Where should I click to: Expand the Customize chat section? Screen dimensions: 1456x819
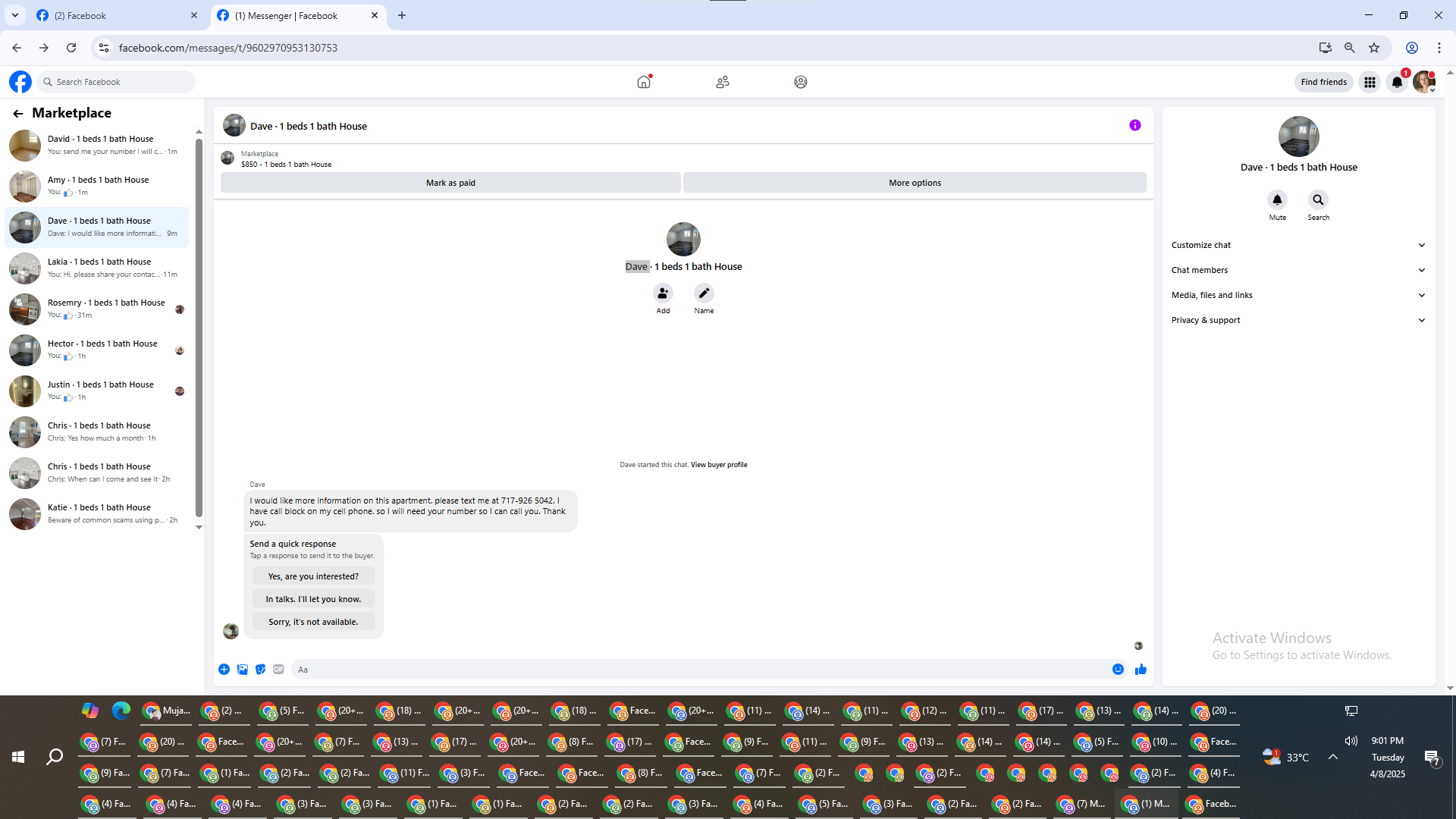1298,245
